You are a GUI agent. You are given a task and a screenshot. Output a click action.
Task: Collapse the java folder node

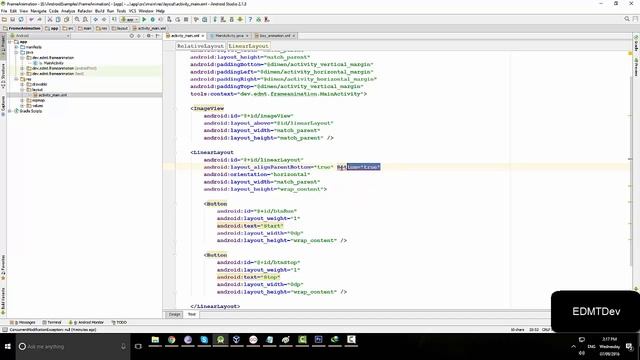16,52
